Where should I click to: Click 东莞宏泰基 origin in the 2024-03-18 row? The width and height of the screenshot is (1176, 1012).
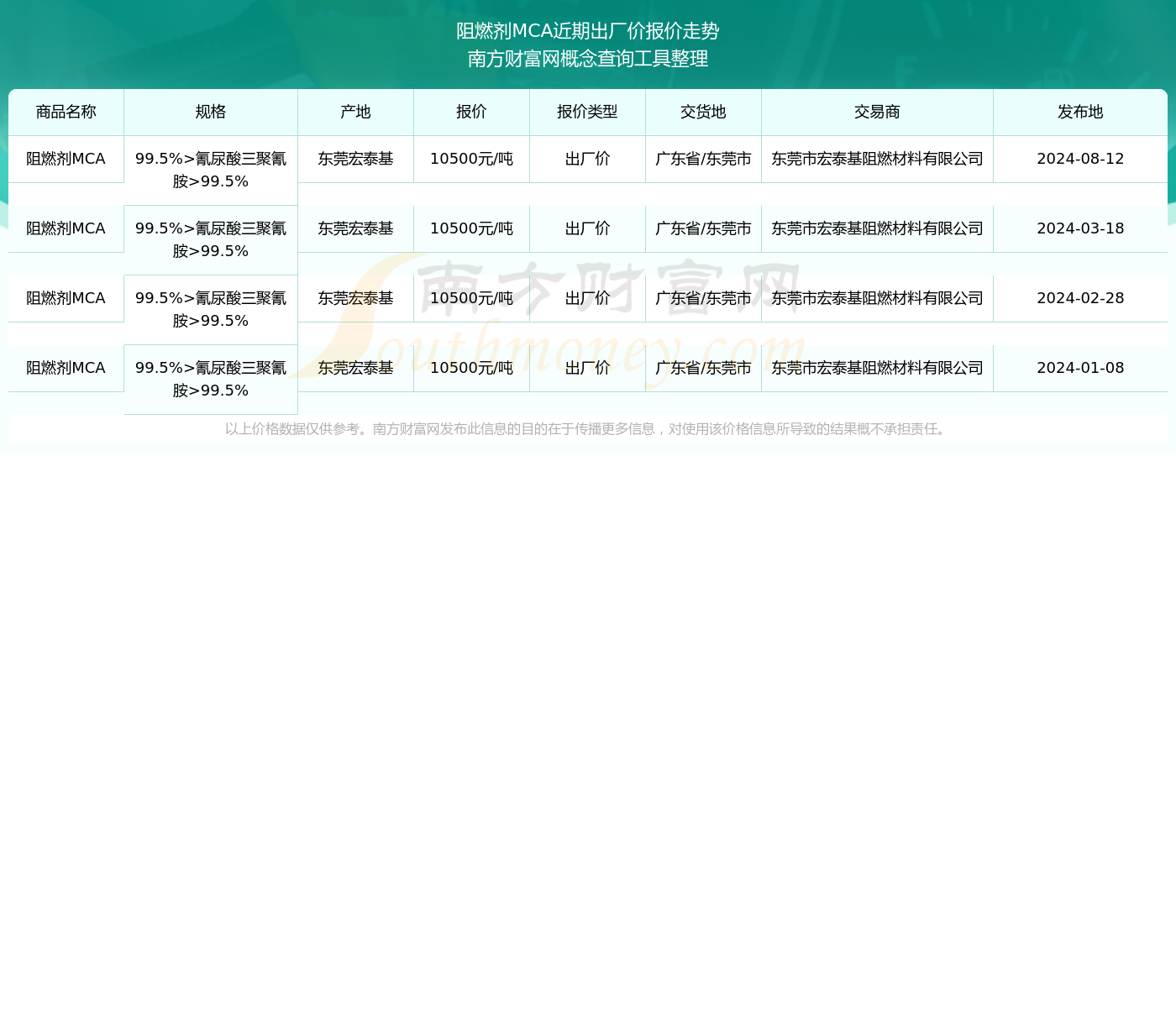(x=355, y=228)
